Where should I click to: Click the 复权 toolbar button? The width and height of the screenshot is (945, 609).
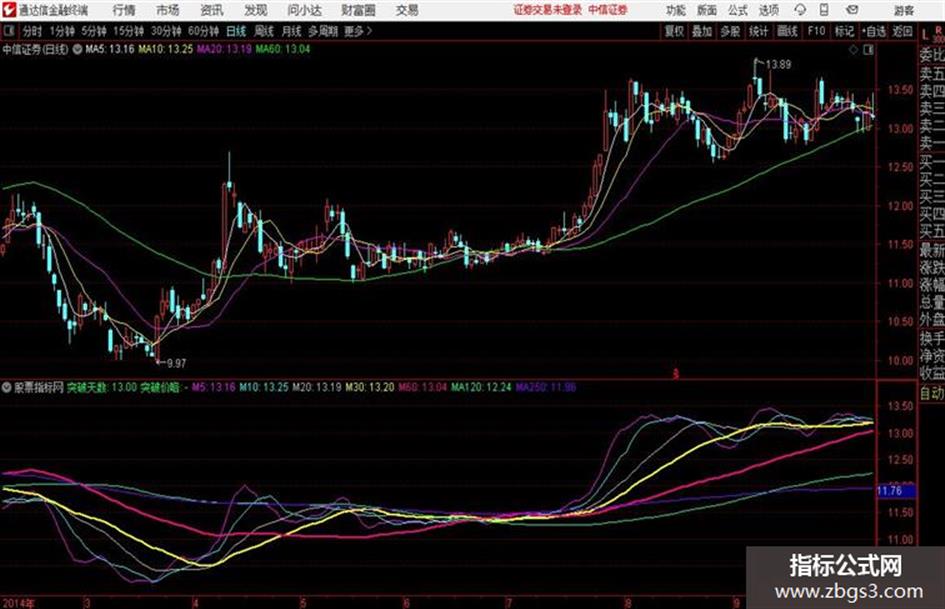[x=673, y=31]
